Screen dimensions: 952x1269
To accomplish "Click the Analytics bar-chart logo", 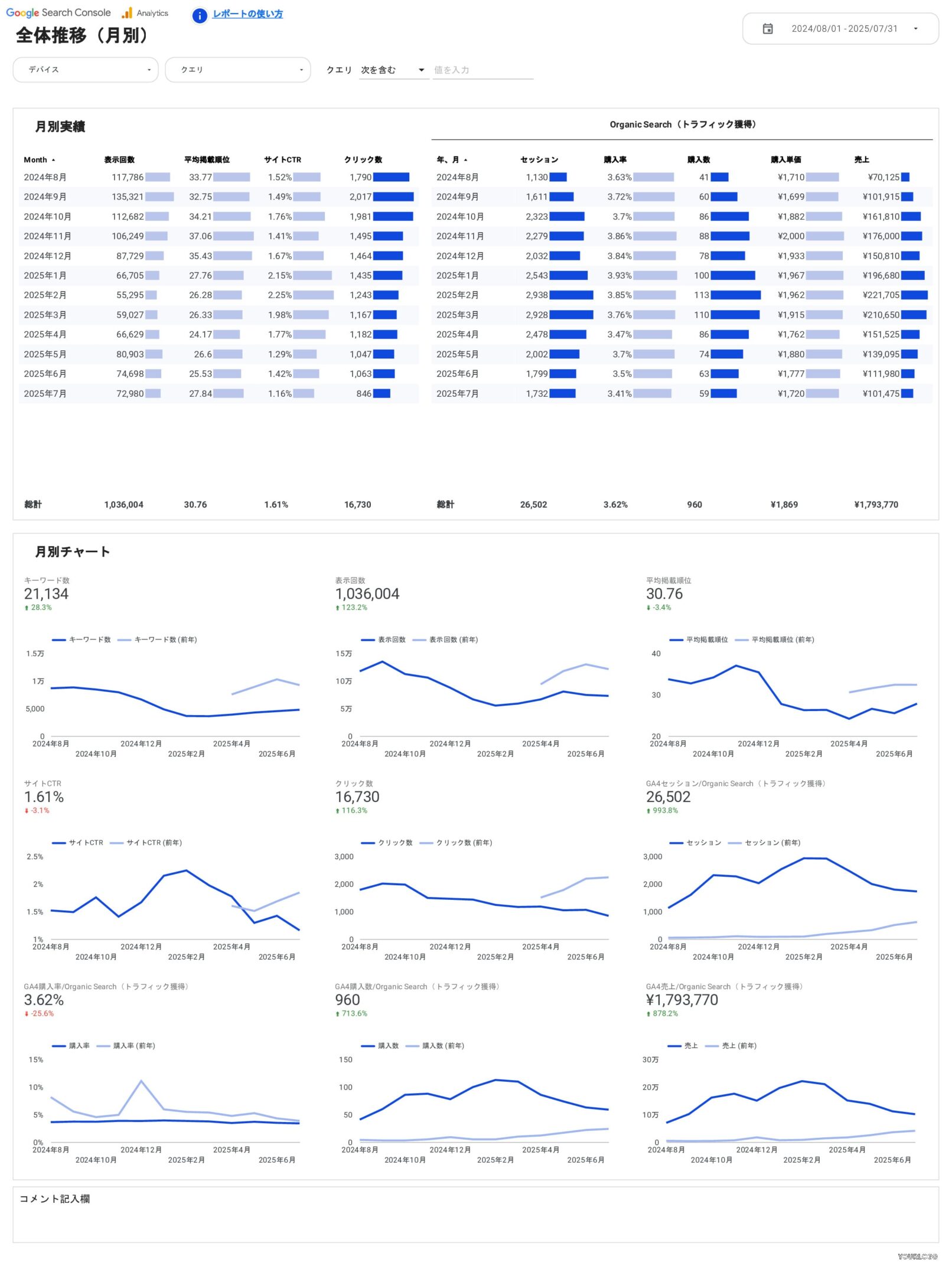I will 127,13.
